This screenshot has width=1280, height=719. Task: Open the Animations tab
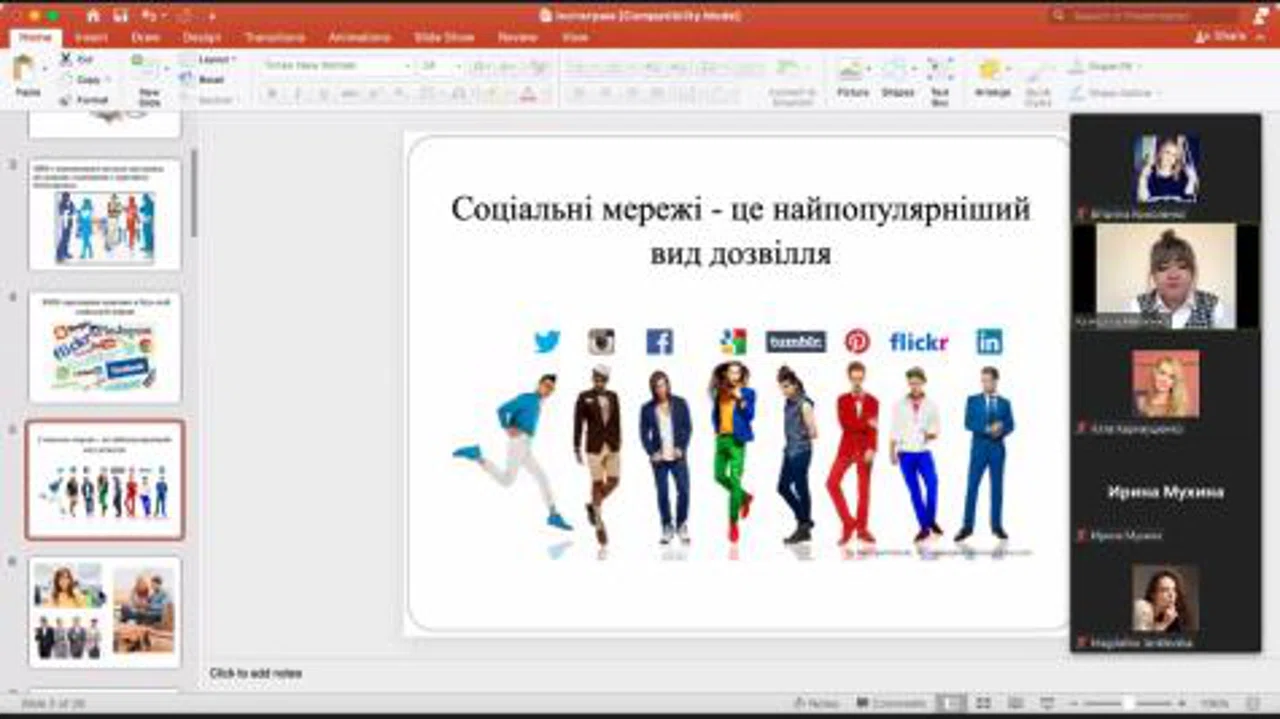click(x=360, y=37)
